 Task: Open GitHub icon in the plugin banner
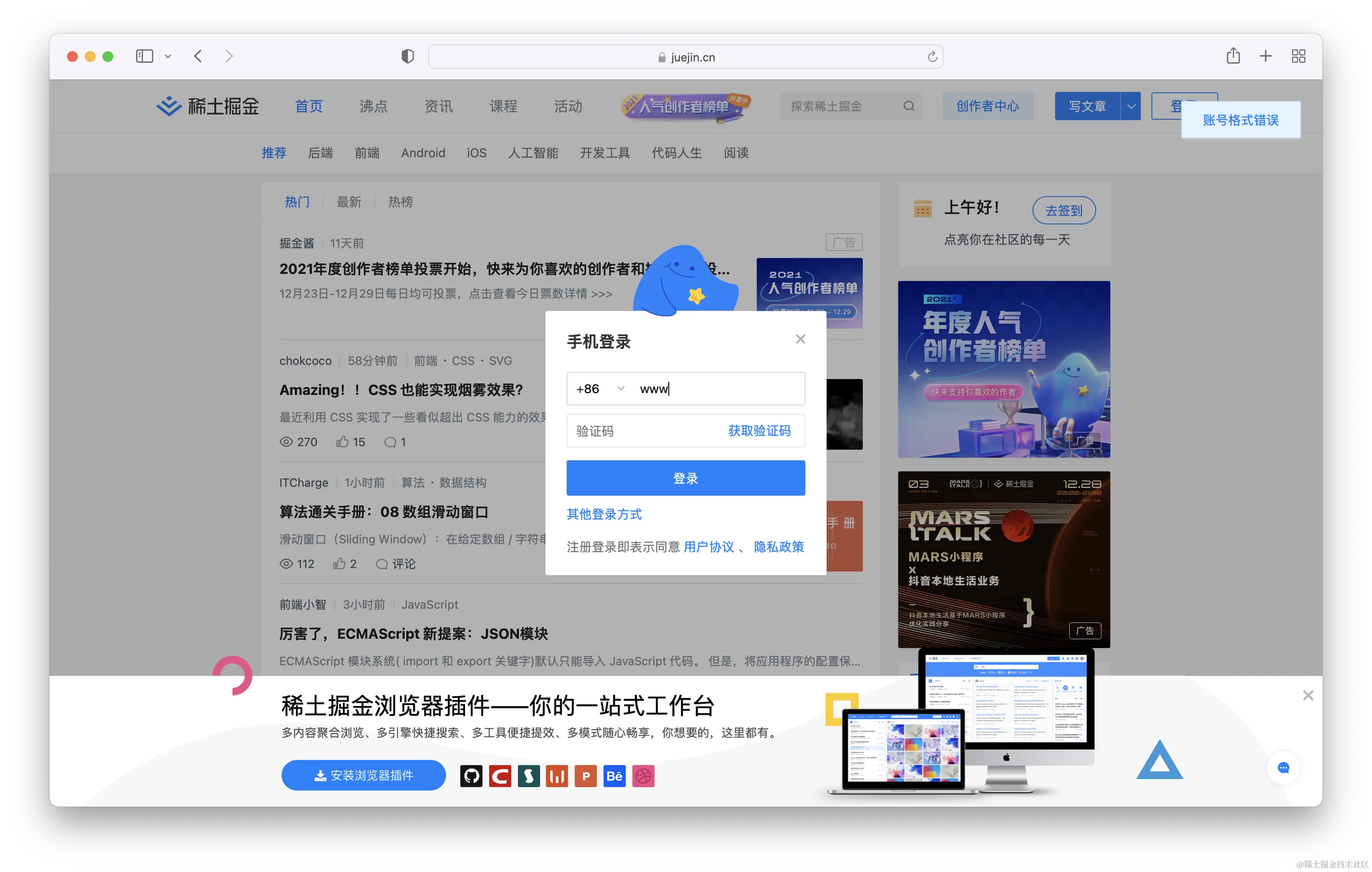(471, 776)
